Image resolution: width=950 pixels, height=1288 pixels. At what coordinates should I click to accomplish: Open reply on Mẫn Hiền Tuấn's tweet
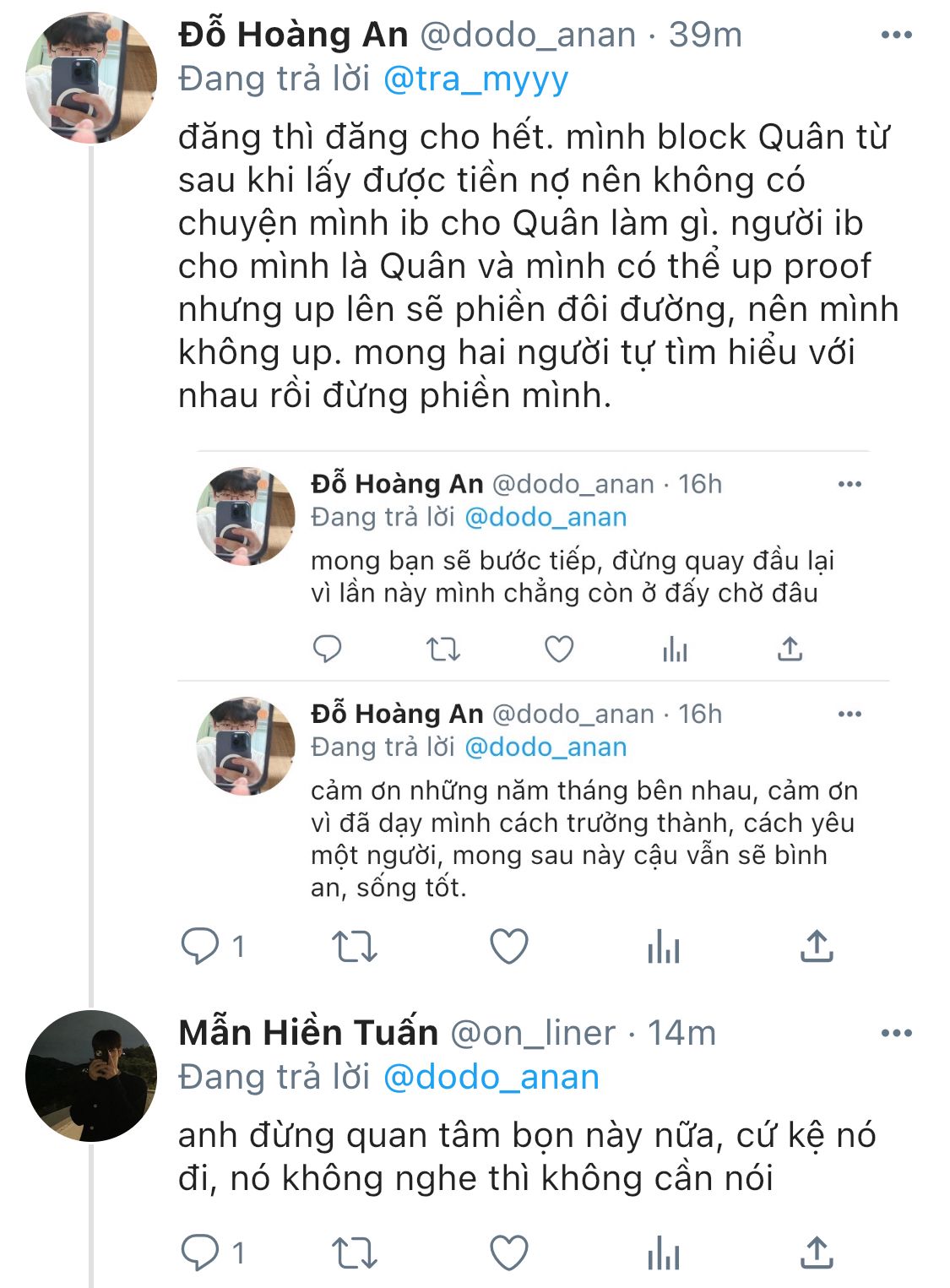click(x=201, y=1253)
